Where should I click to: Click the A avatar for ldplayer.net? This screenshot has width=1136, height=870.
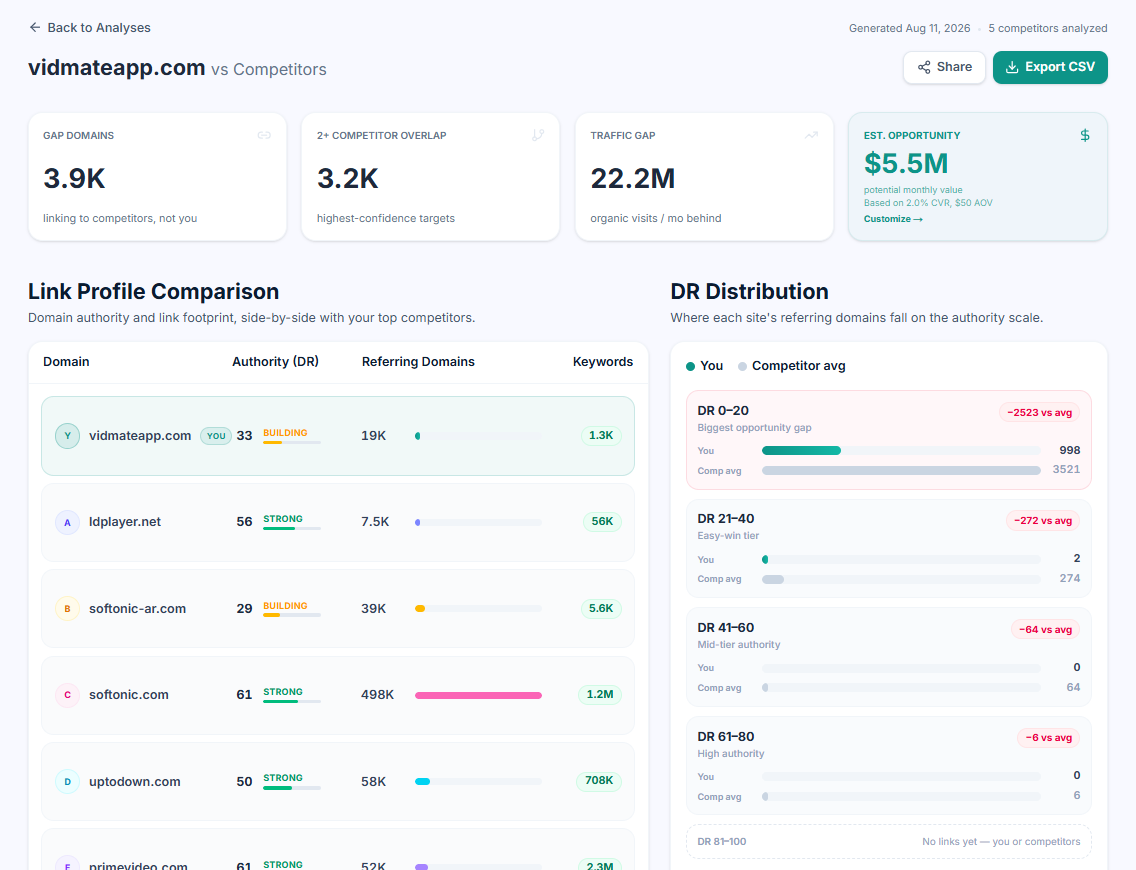pyautogui.click(x=67, y=522)
